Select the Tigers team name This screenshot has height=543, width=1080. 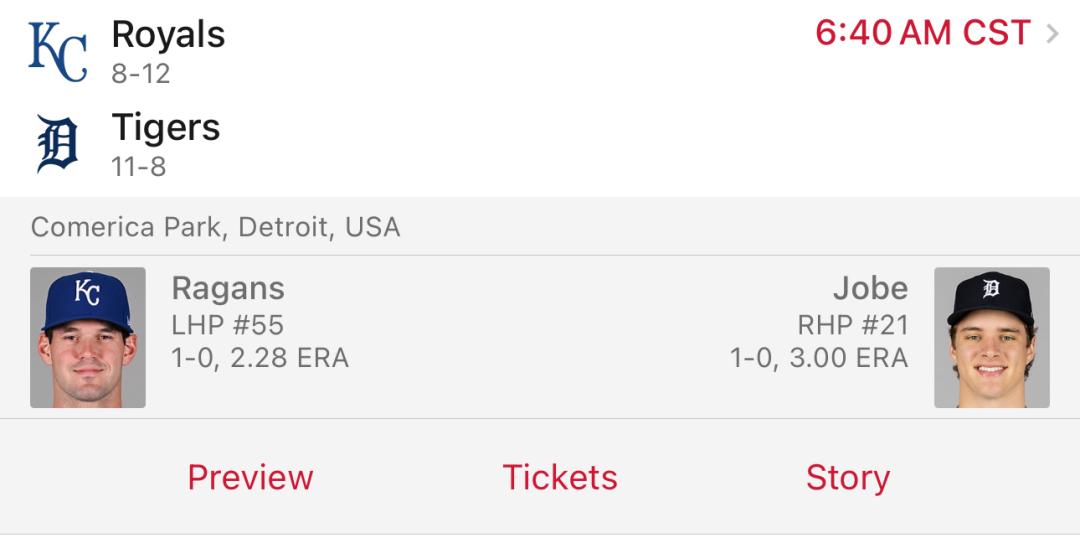166,128
